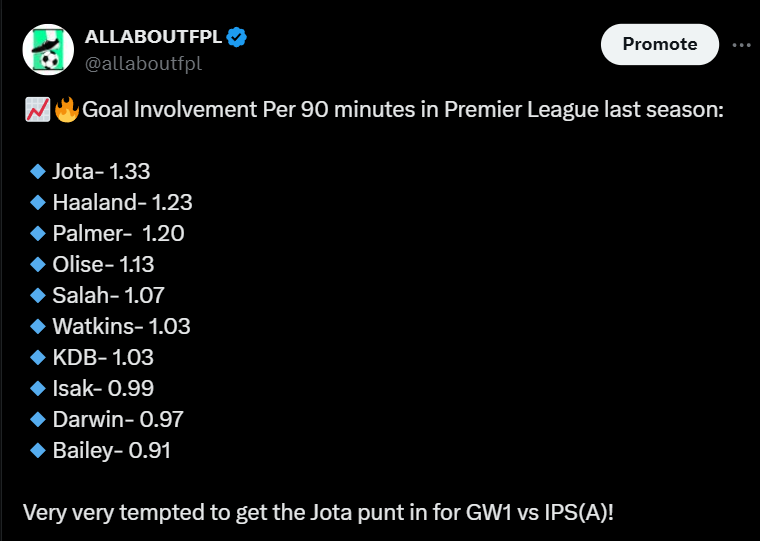The height and width of the screenshot is (541, 760).
Task: Click the Darwin- 0.97 stat line
Action: (117, 419)
